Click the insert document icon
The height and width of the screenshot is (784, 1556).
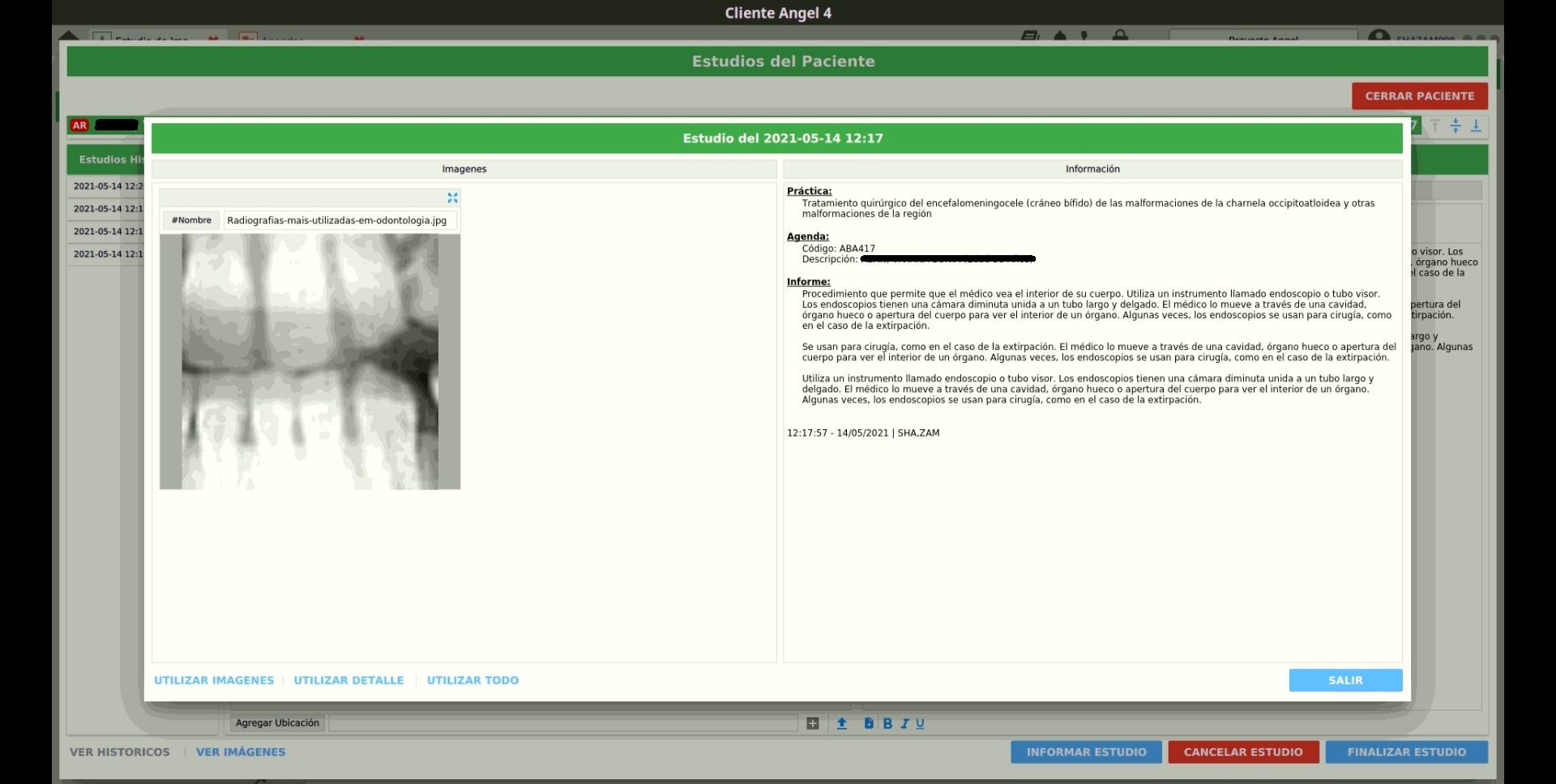pos(869,723)
